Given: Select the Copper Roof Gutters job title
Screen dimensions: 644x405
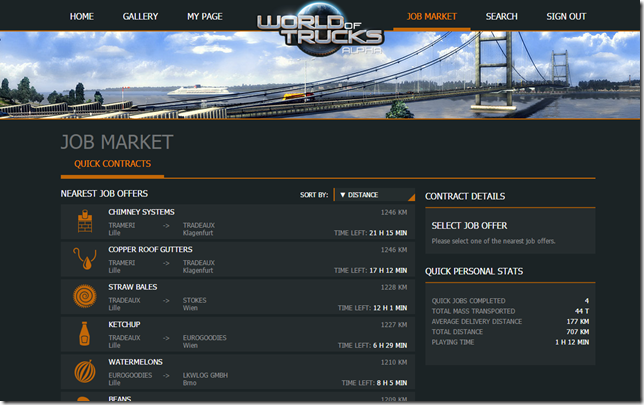Looking at the screenshot, I should (150, 249).
